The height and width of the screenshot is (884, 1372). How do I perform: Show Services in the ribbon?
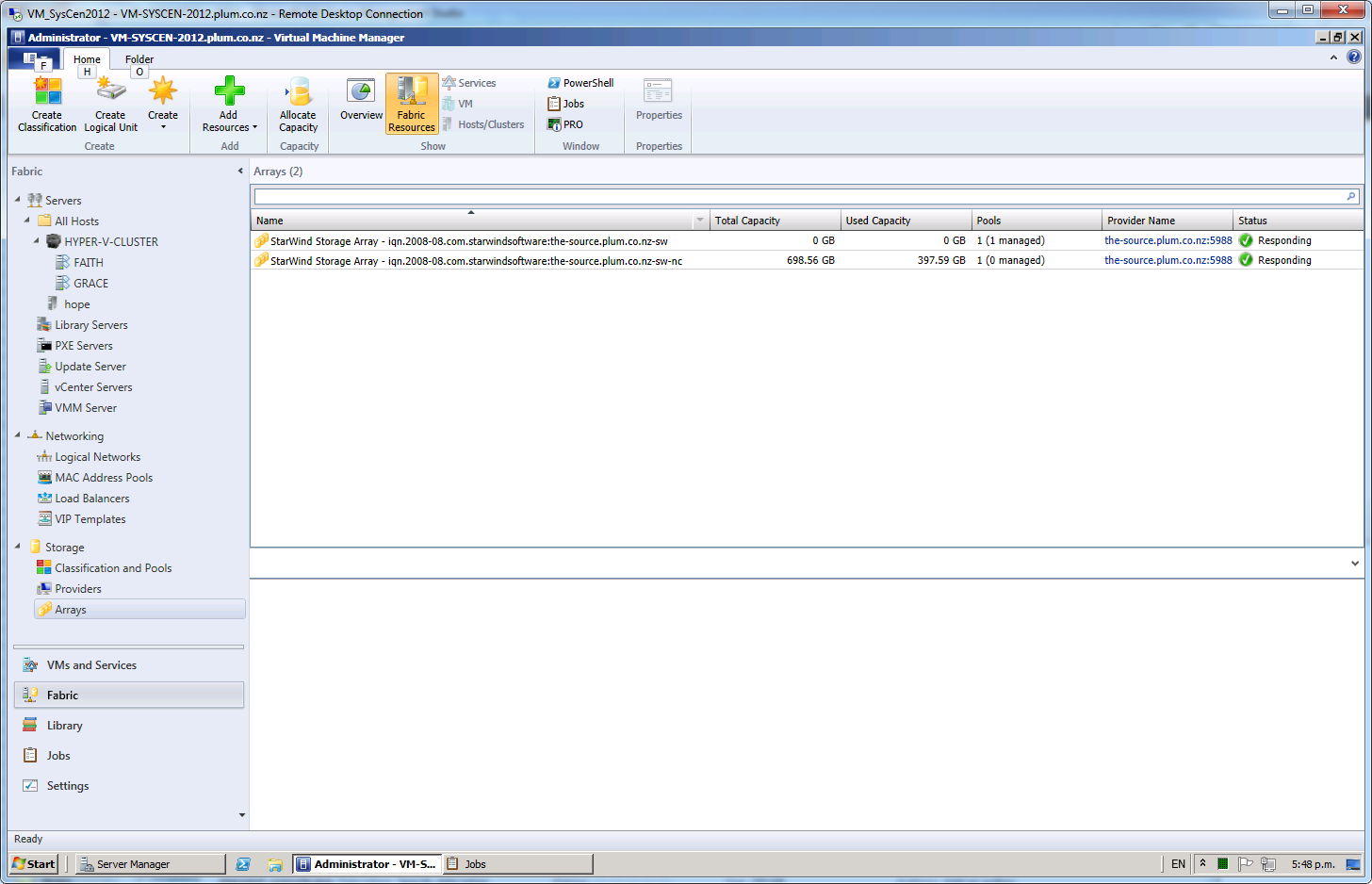(469, 83)
